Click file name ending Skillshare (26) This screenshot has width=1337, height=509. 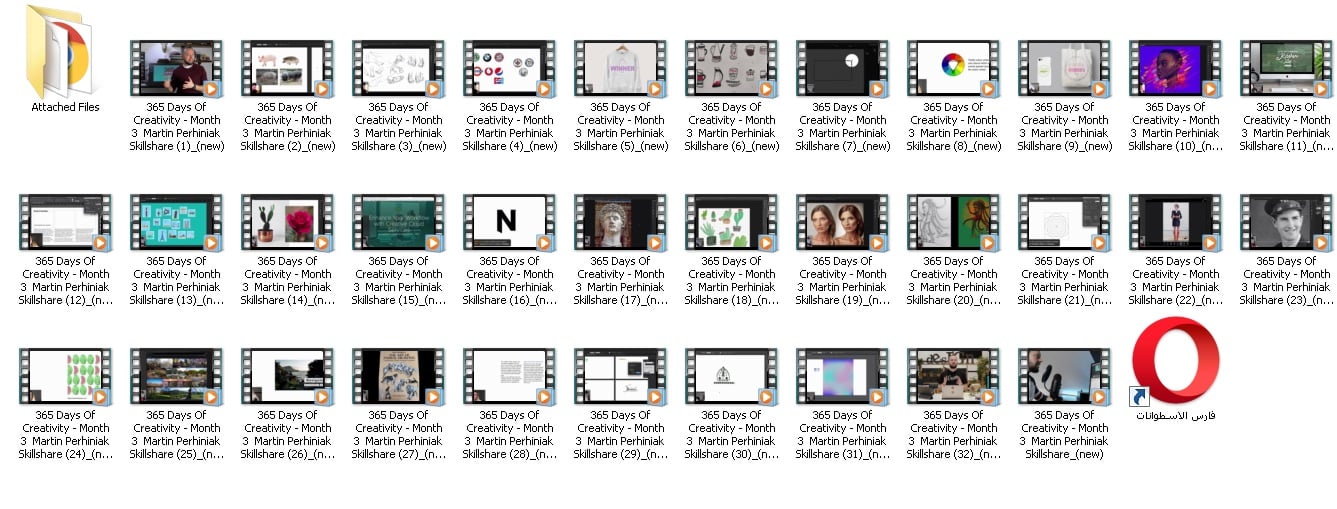pos(288,434)
